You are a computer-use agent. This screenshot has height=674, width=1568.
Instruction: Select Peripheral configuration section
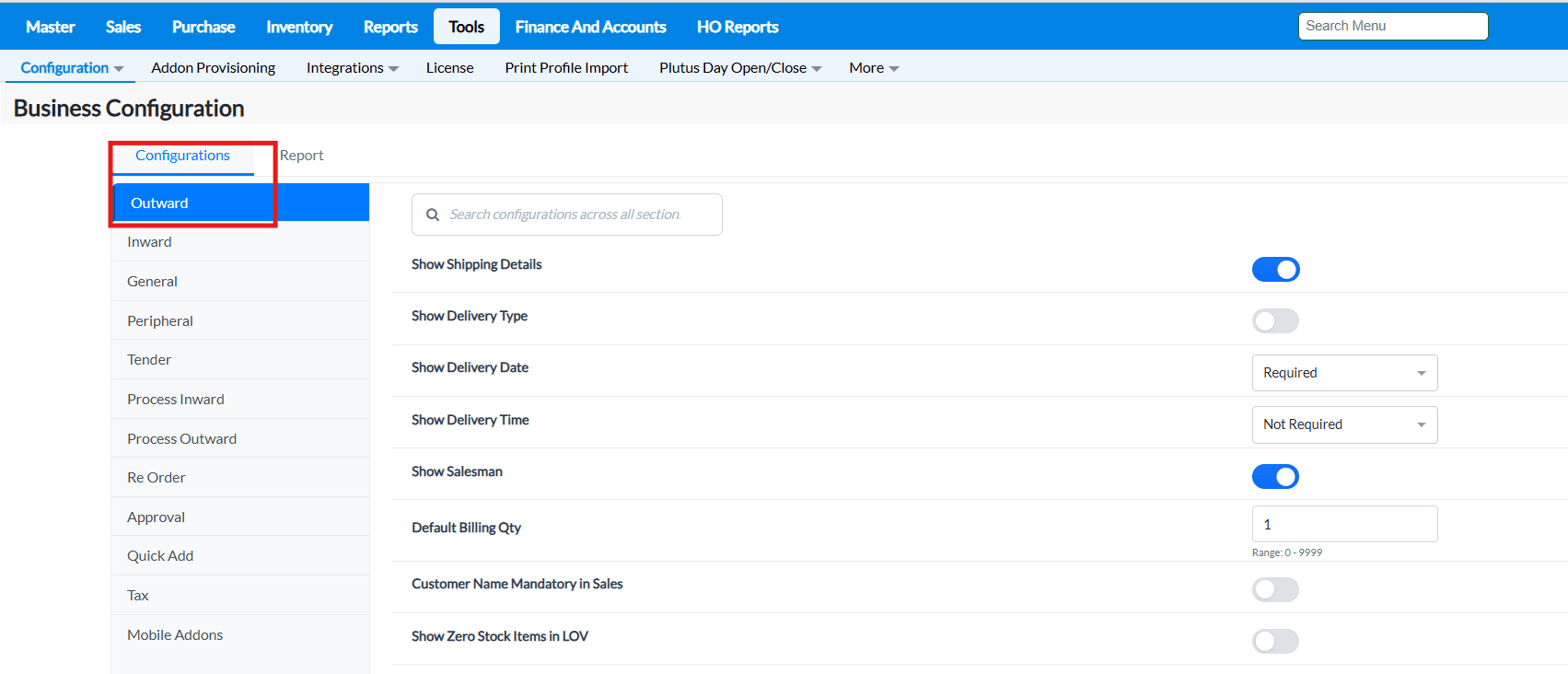(x=160, y=321)
